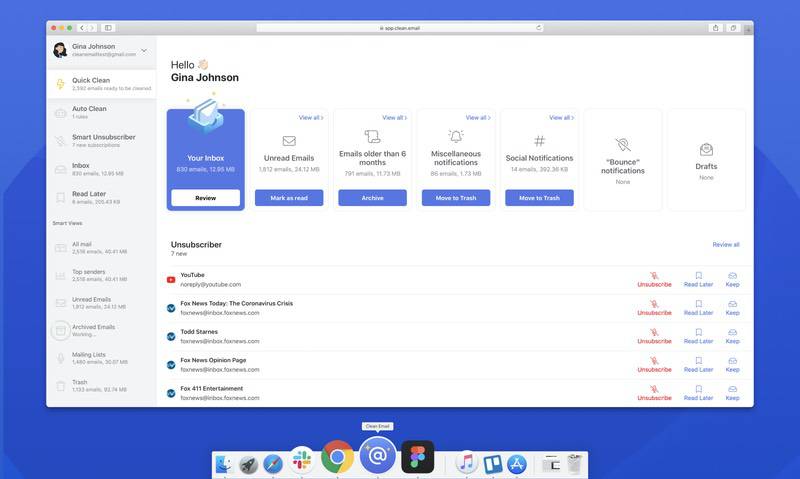This screenshot has width=800, height=479.
Task: Click the Mark as read button
Action: [x=289, y=198]
